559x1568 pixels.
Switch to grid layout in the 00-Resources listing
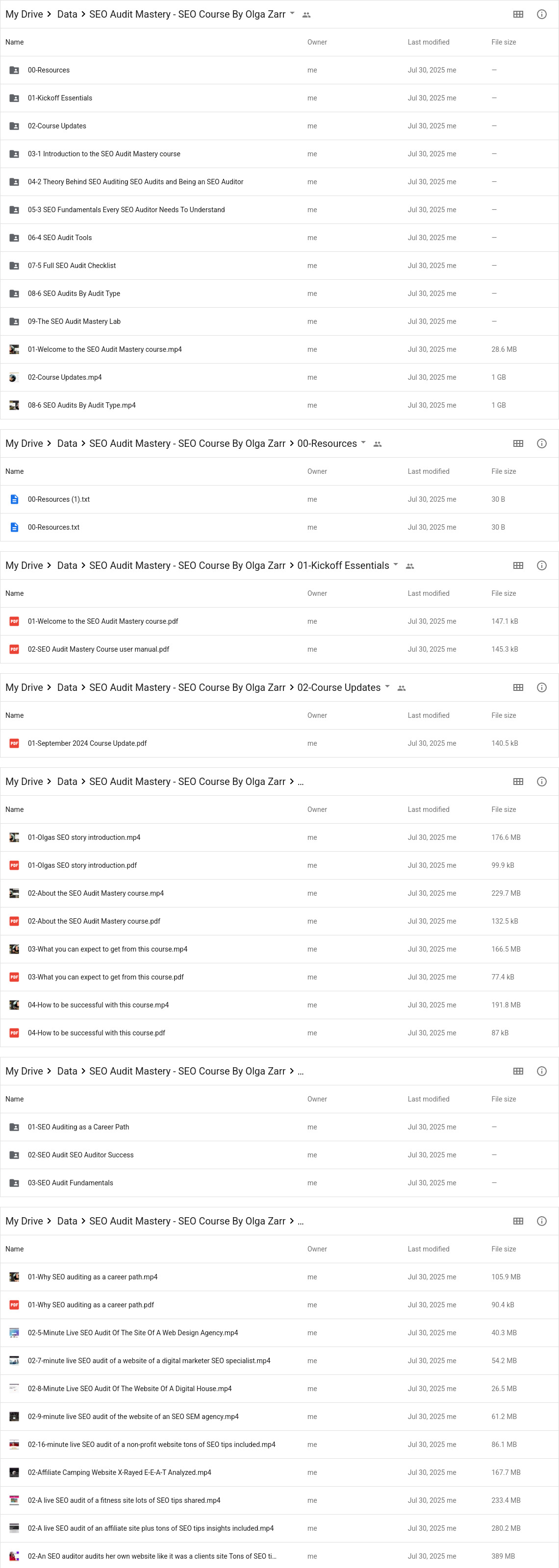[518, 443]
